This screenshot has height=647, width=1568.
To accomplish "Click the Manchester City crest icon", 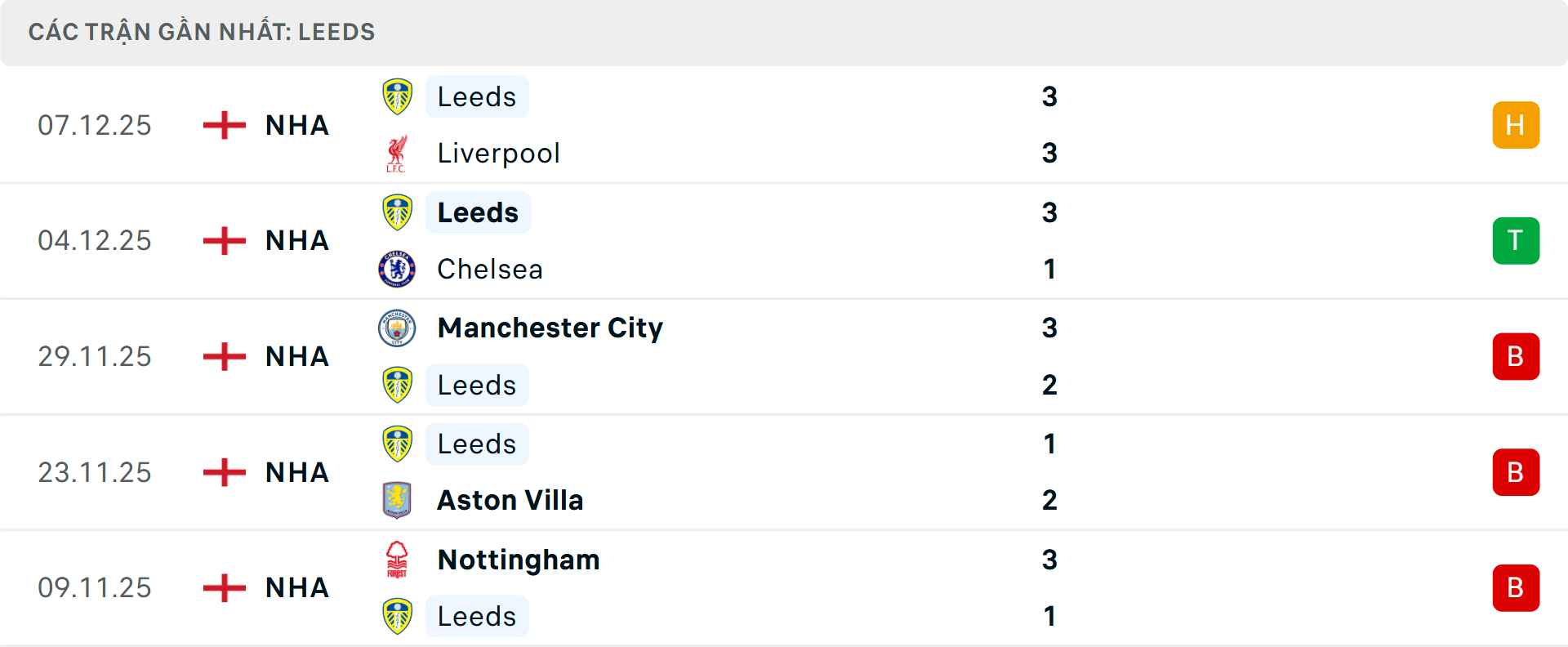I will click(398, 328).
